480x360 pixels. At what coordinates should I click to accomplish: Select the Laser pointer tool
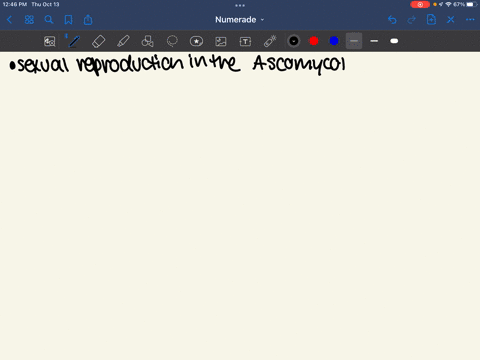270,41
